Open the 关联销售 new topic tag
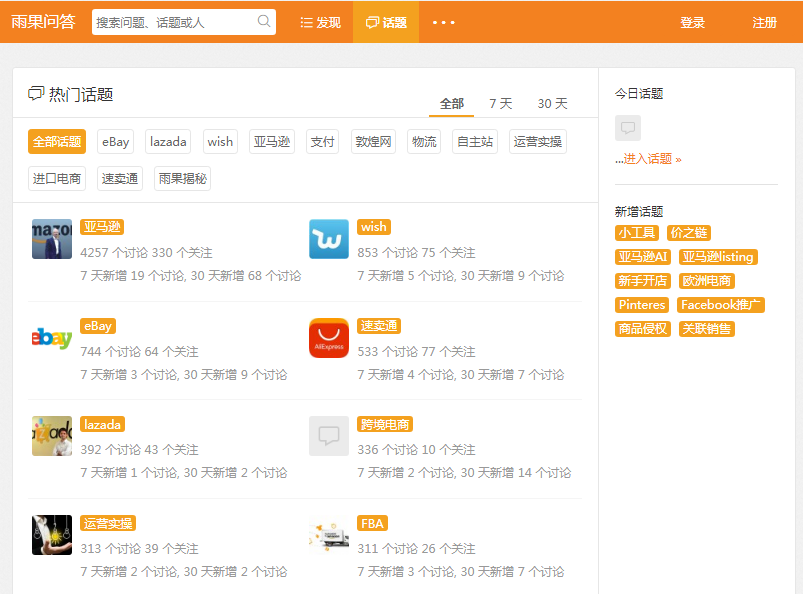 tap(707, 329)
